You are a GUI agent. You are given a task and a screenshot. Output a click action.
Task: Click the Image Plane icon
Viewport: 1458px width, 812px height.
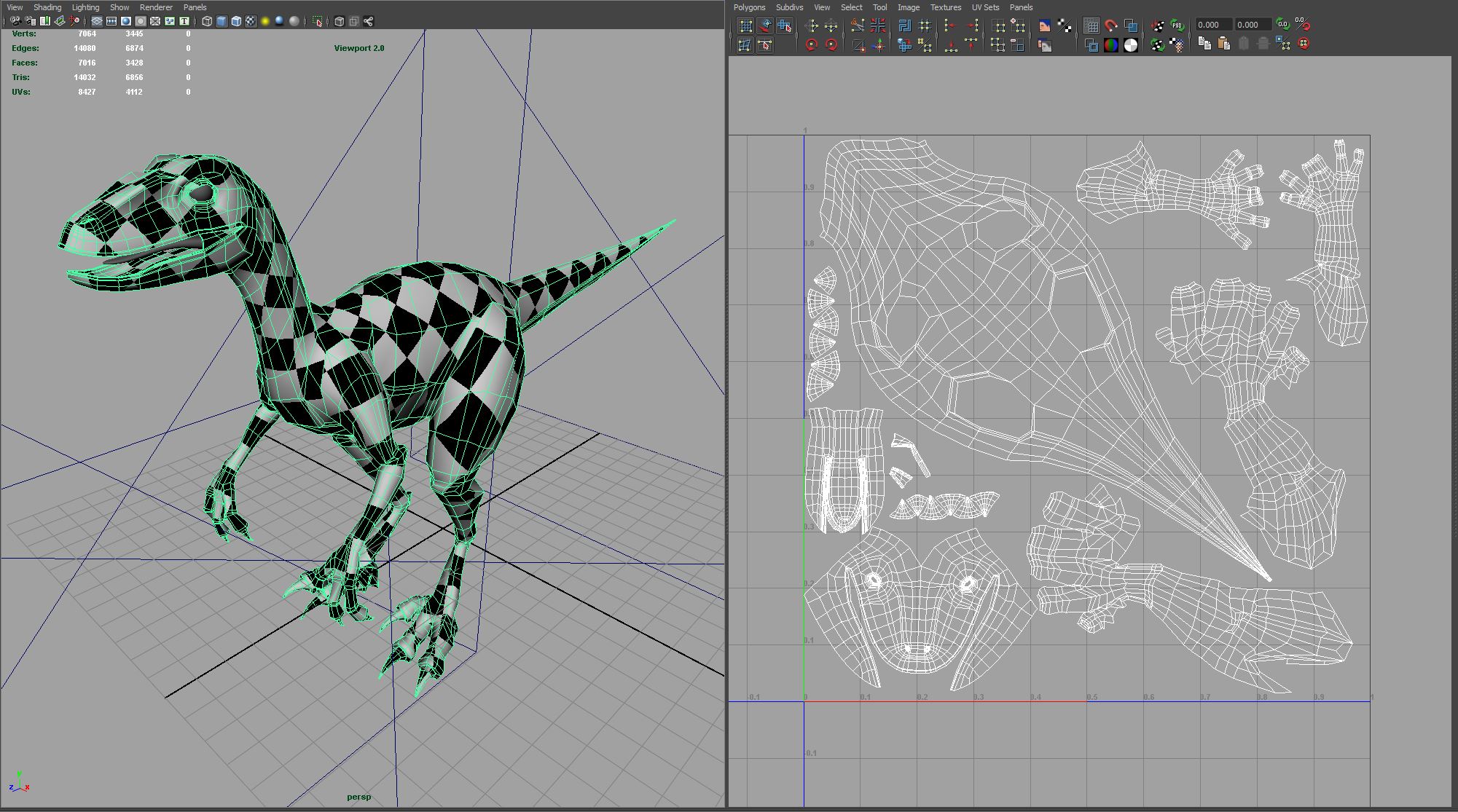pos(60,22)
